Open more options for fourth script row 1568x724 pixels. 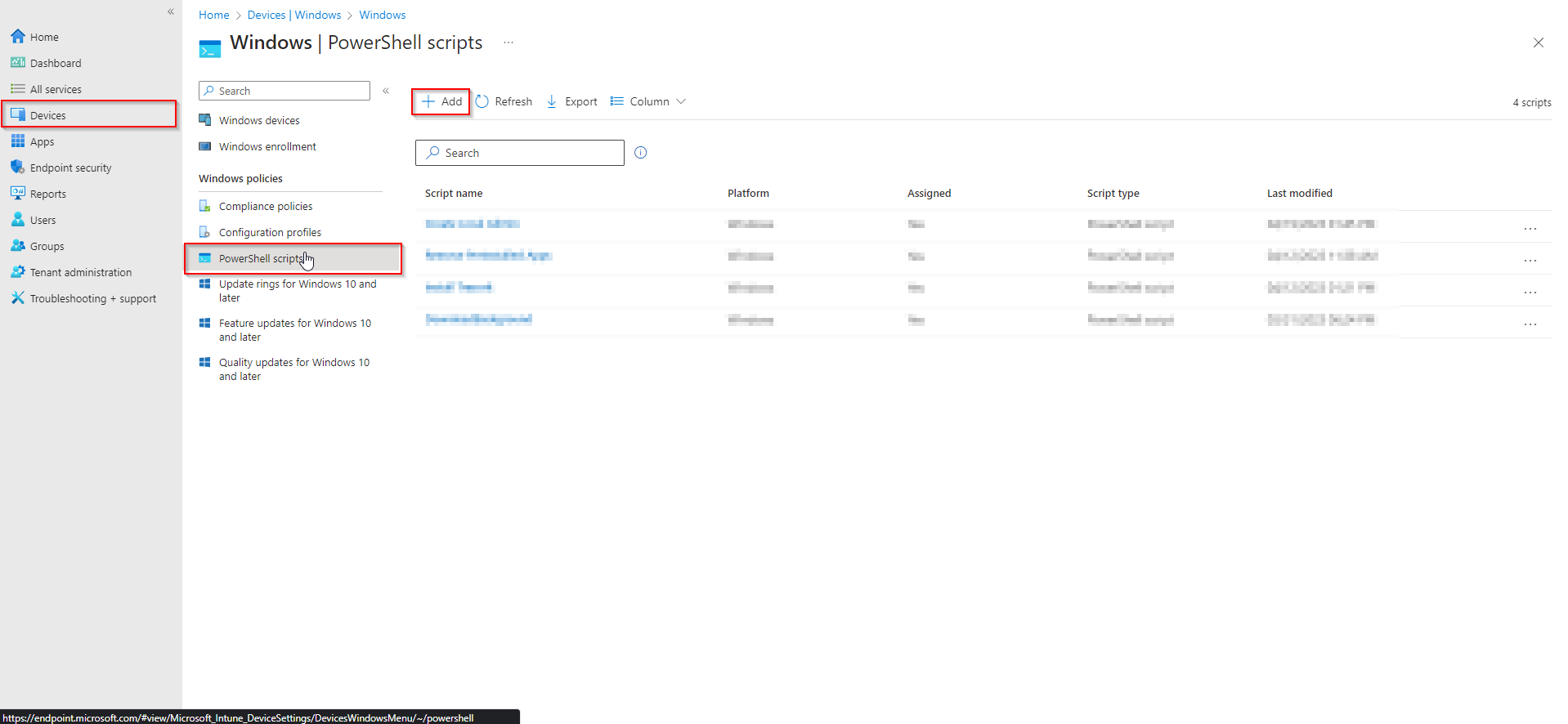coord(1530,324)
